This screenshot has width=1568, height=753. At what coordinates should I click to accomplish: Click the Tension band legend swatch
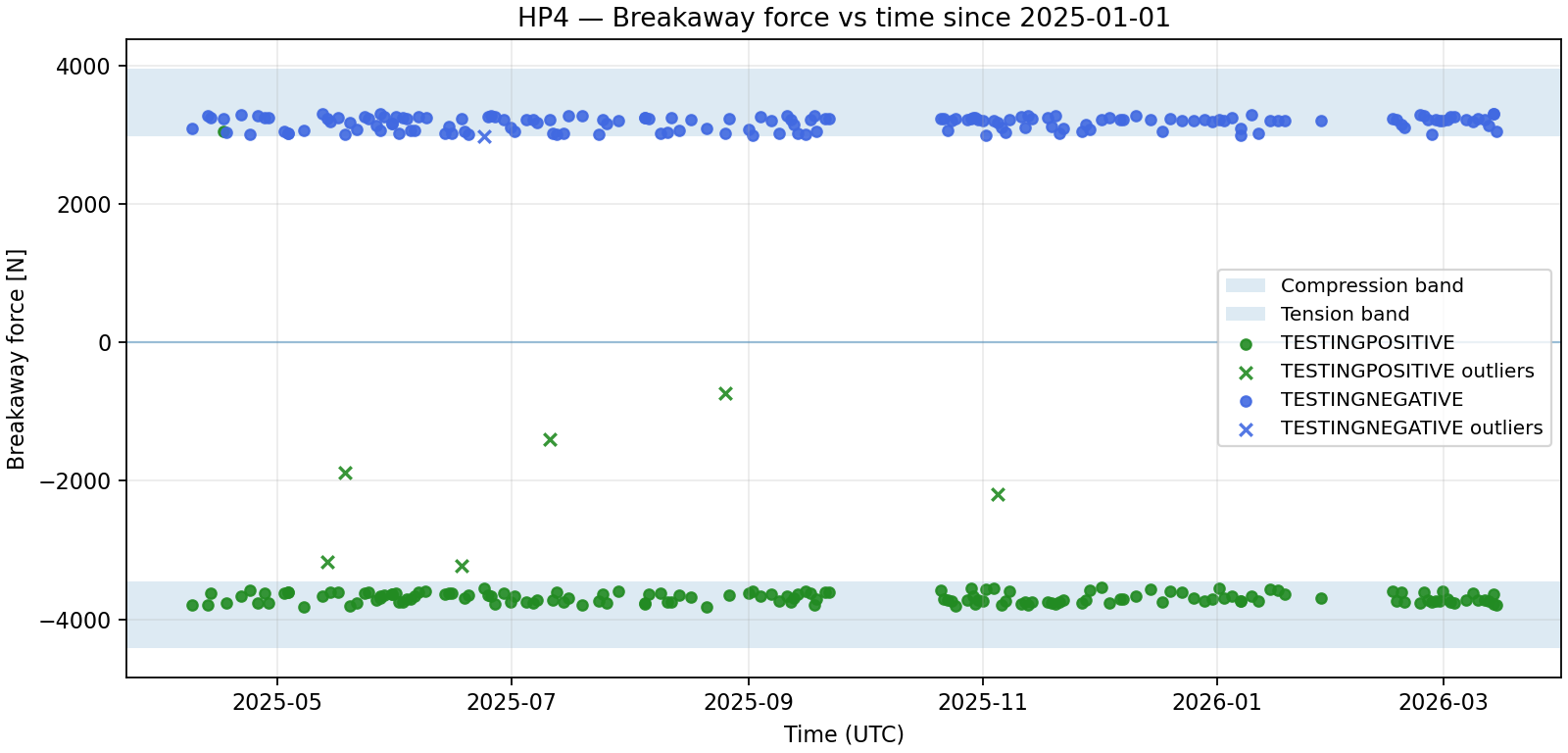[1245, 314]
